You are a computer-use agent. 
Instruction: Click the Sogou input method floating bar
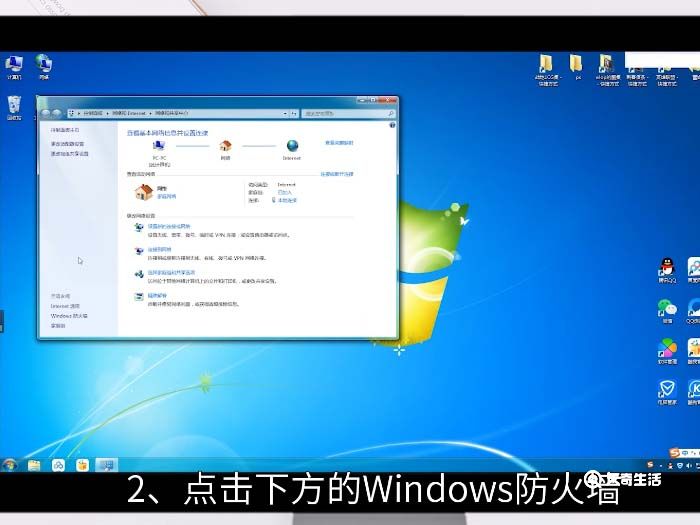tap(684, 453)
